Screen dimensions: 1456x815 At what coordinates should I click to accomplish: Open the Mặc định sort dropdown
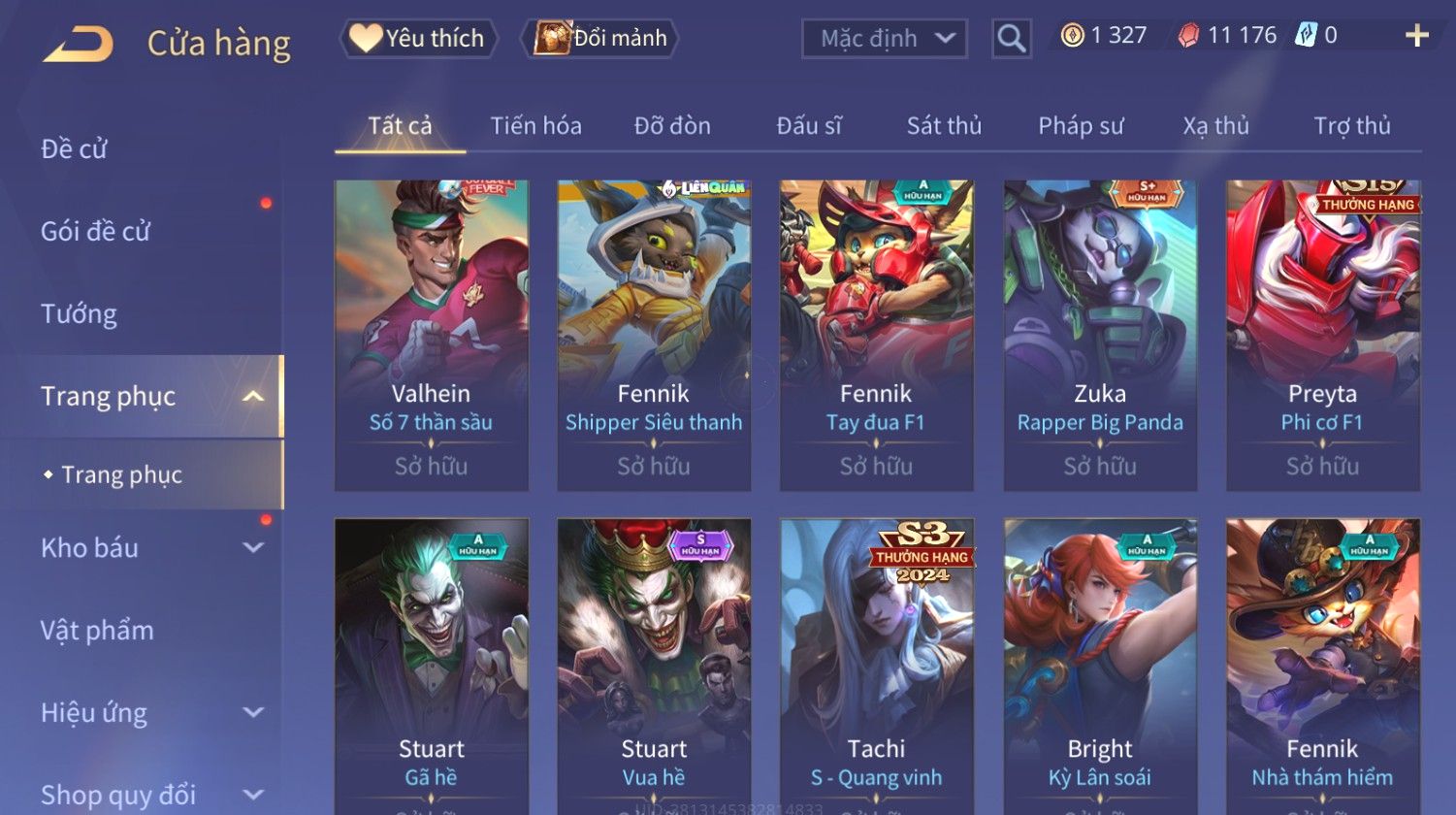pyautogui.click(x=885, y=39)
